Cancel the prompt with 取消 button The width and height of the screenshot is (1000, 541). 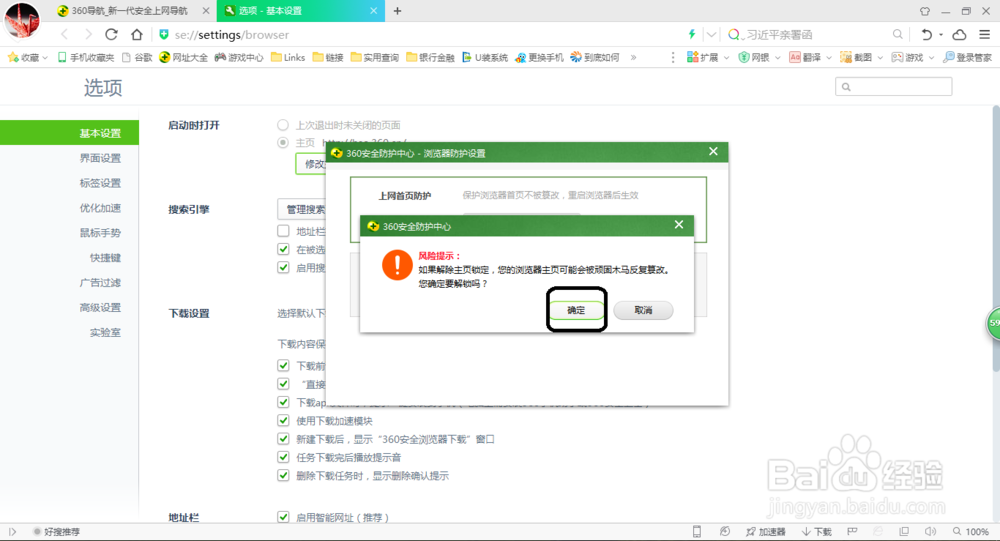[x=643, y=310]
